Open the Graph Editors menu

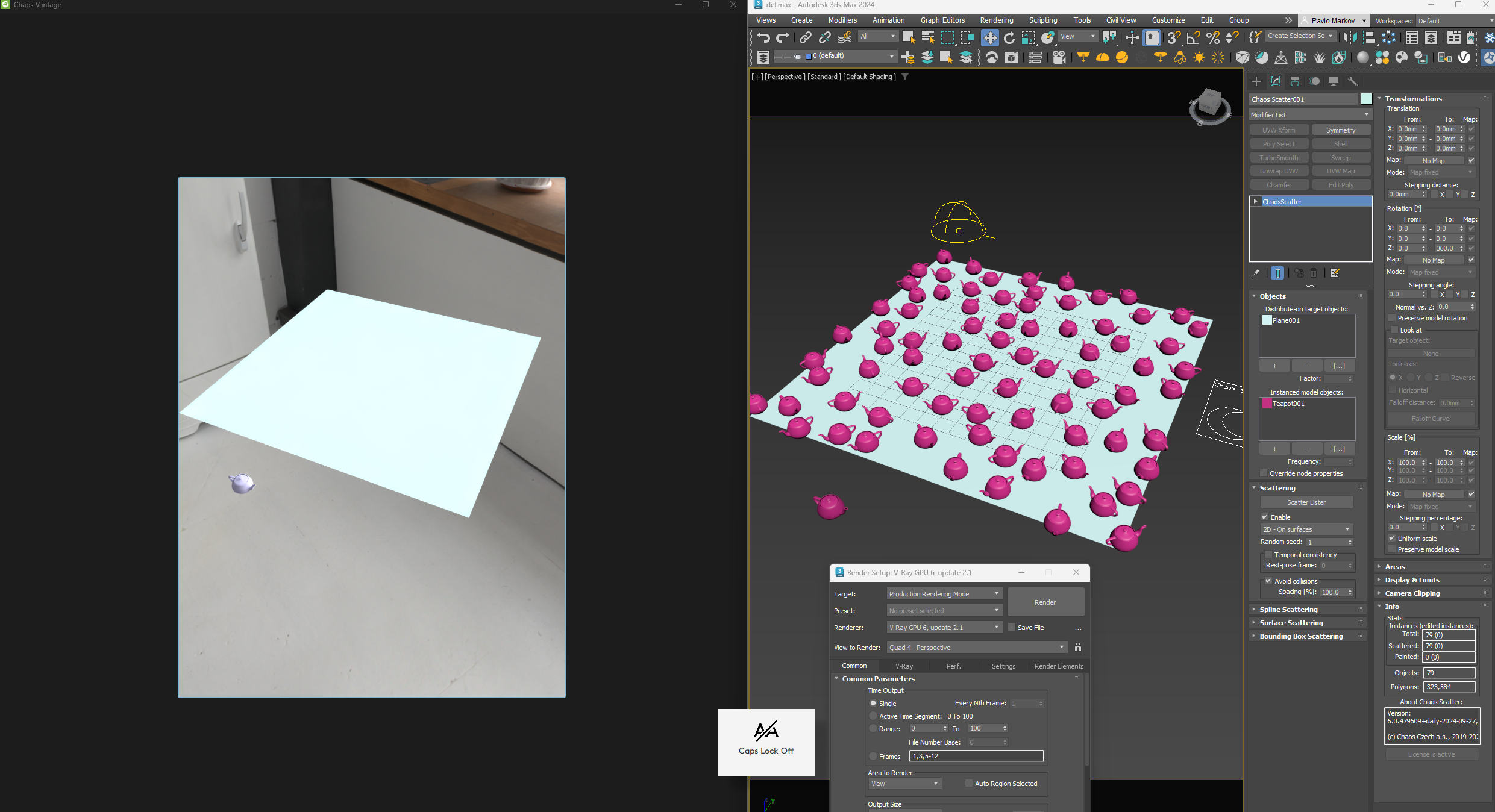coord(942,20)
